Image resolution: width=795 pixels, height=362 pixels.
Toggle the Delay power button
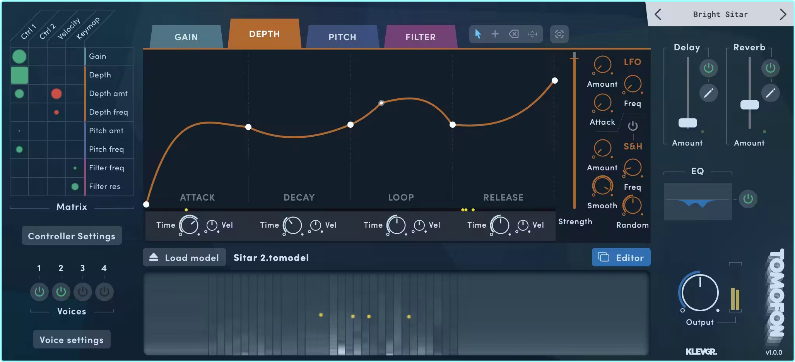tap(708, 68)
